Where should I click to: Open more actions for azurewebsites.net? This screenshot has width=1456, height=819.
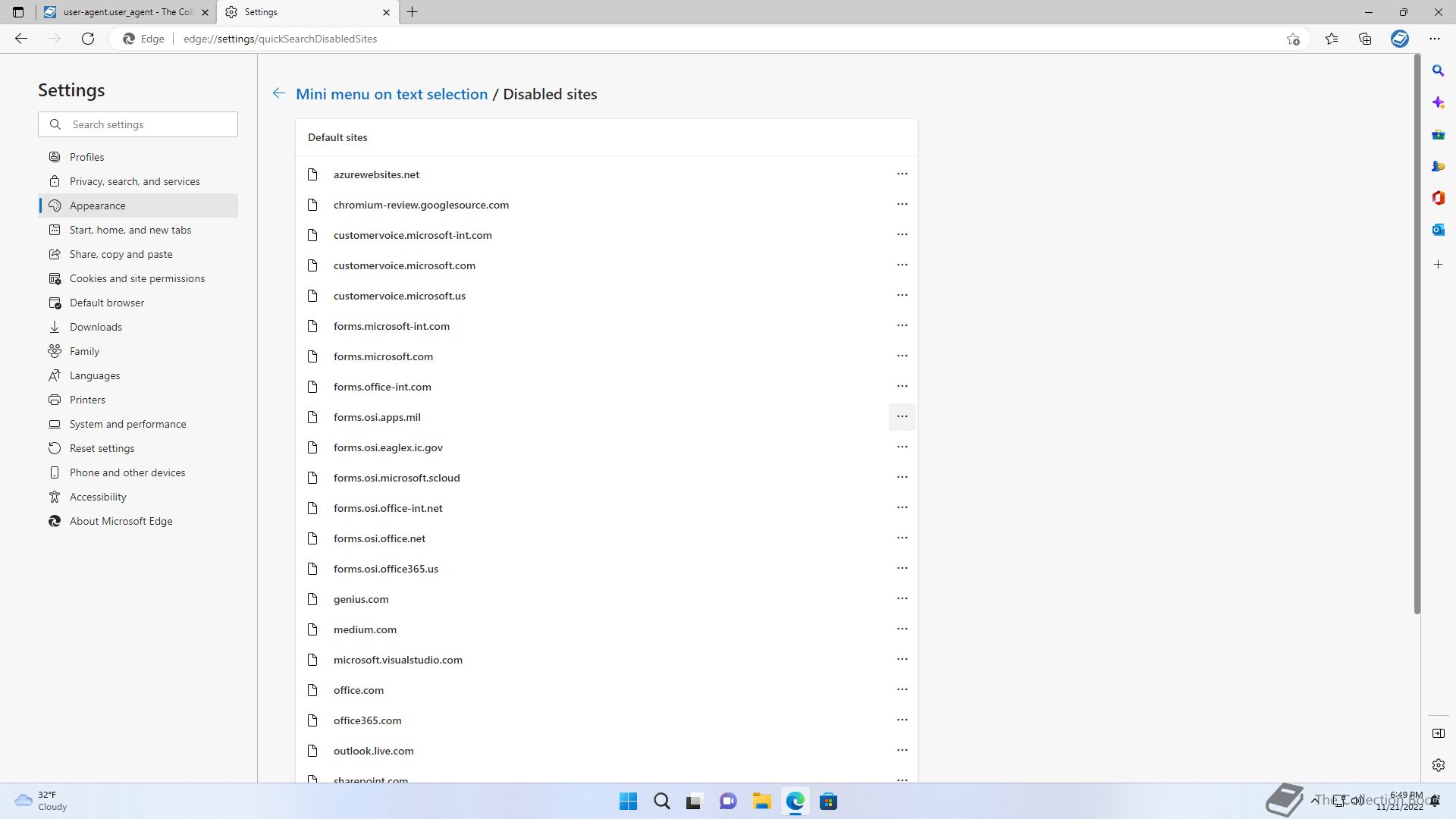tap(902, 174)
